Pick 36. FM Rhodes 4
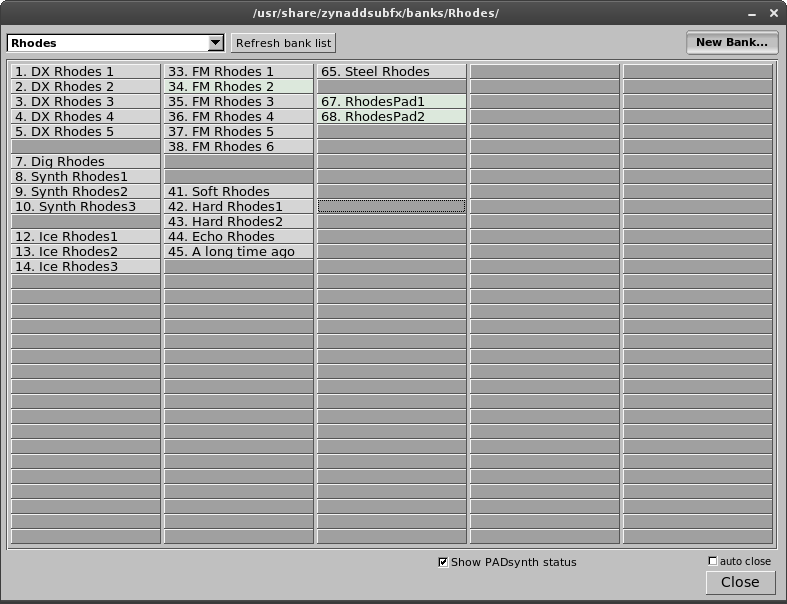787x604 pixels. [238, 116]
